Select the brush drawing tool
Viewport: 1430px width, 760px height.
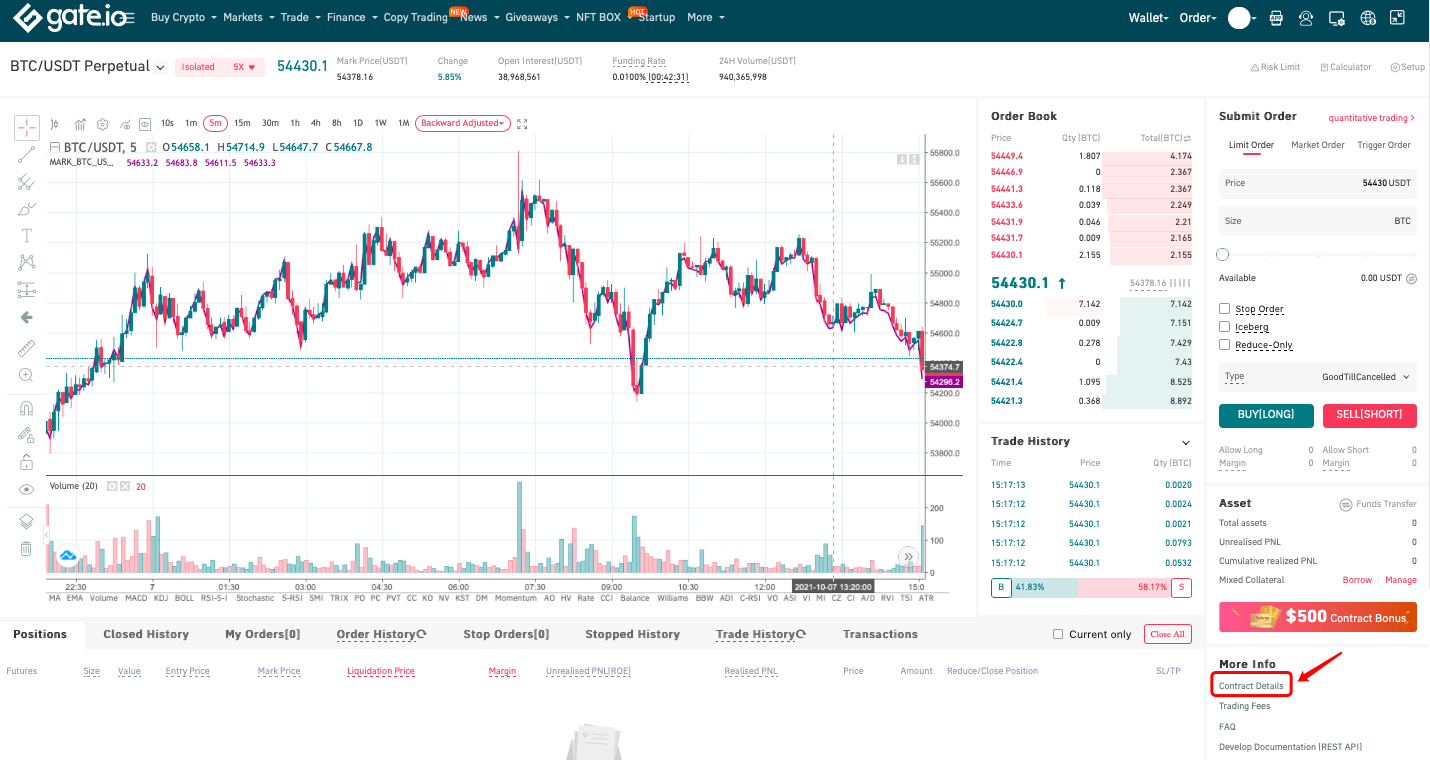[27, 209]
